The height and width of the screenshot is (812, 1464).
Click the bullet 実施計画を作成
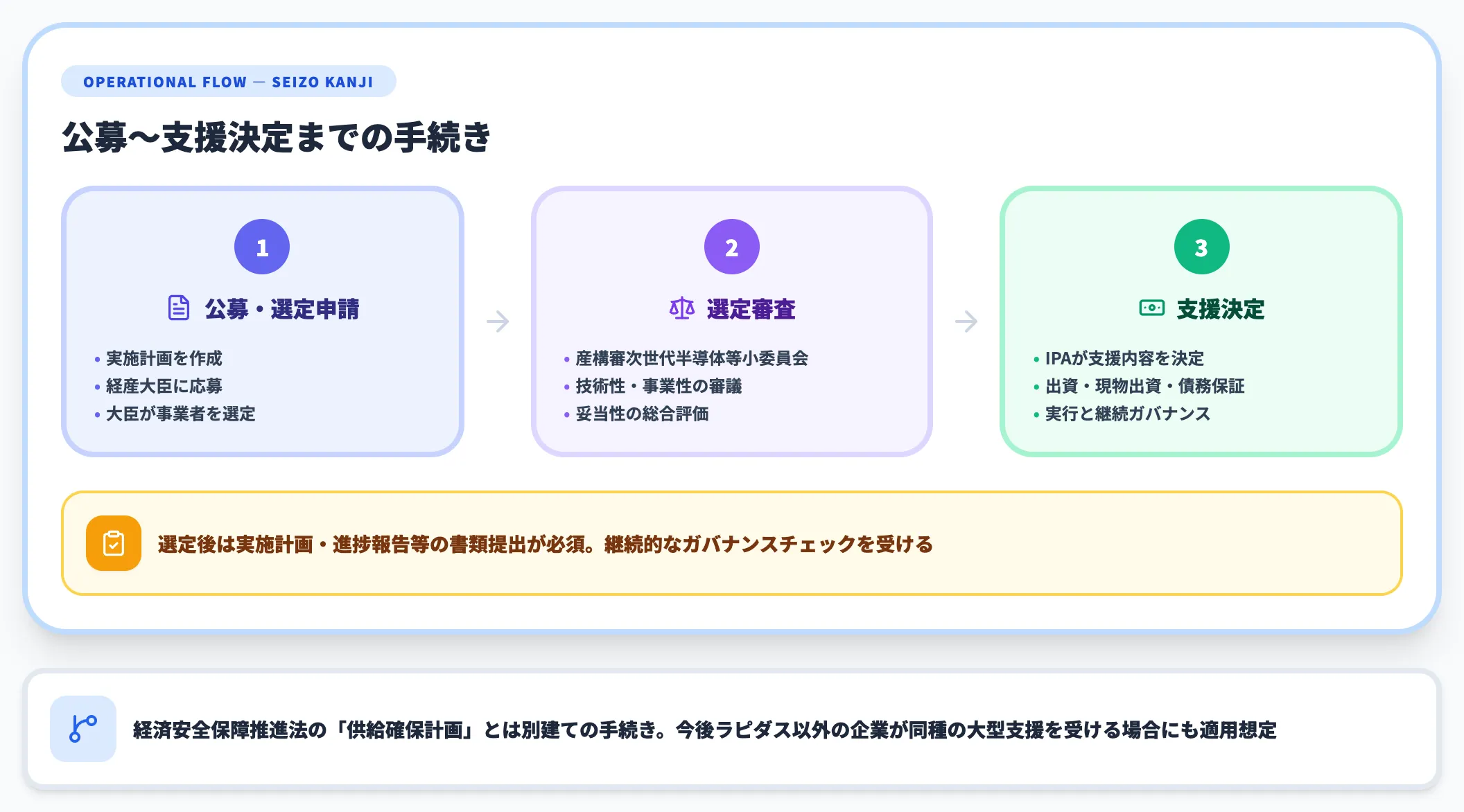[164, 358]
